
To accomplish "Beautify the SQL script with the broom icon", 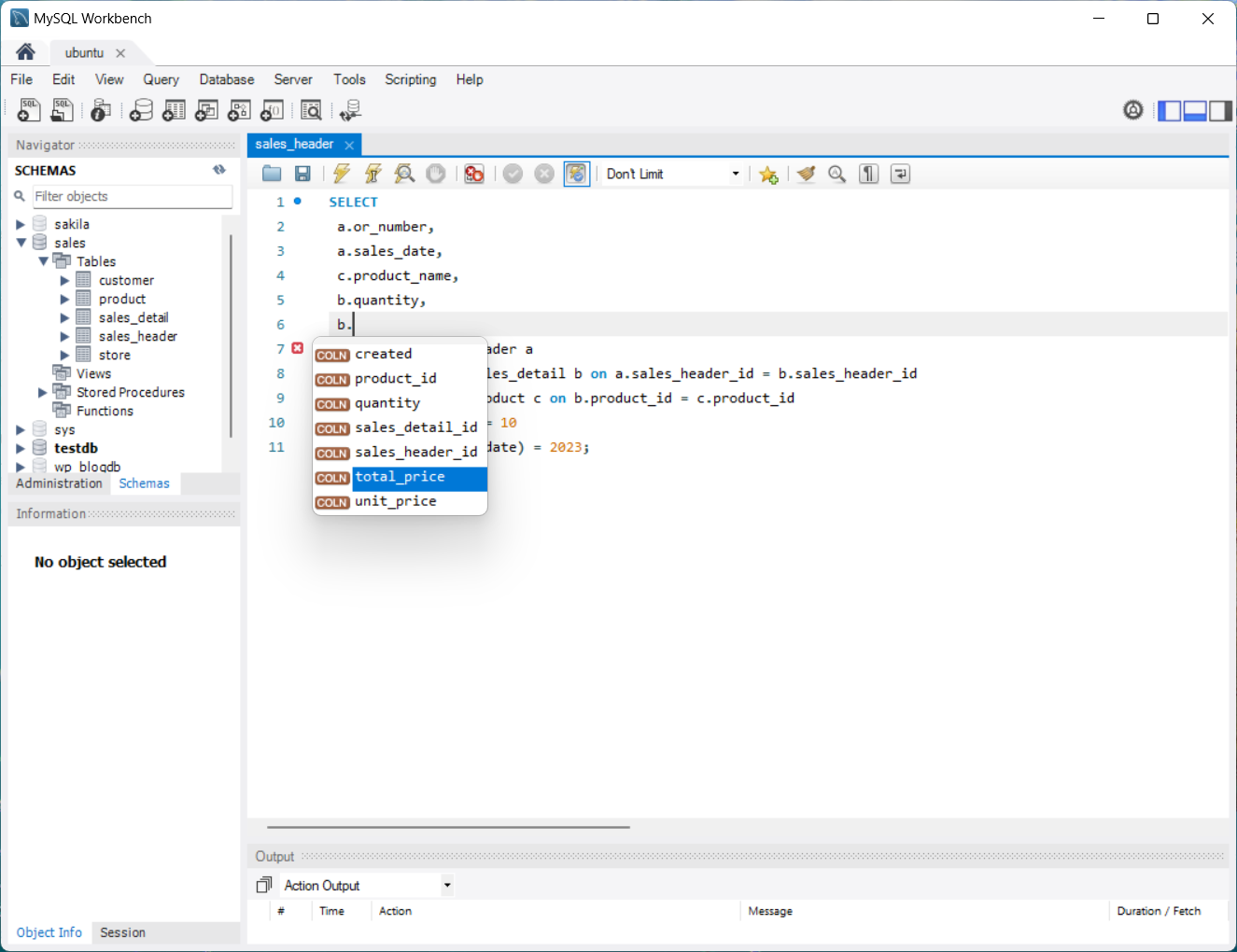I will (806, 174).
